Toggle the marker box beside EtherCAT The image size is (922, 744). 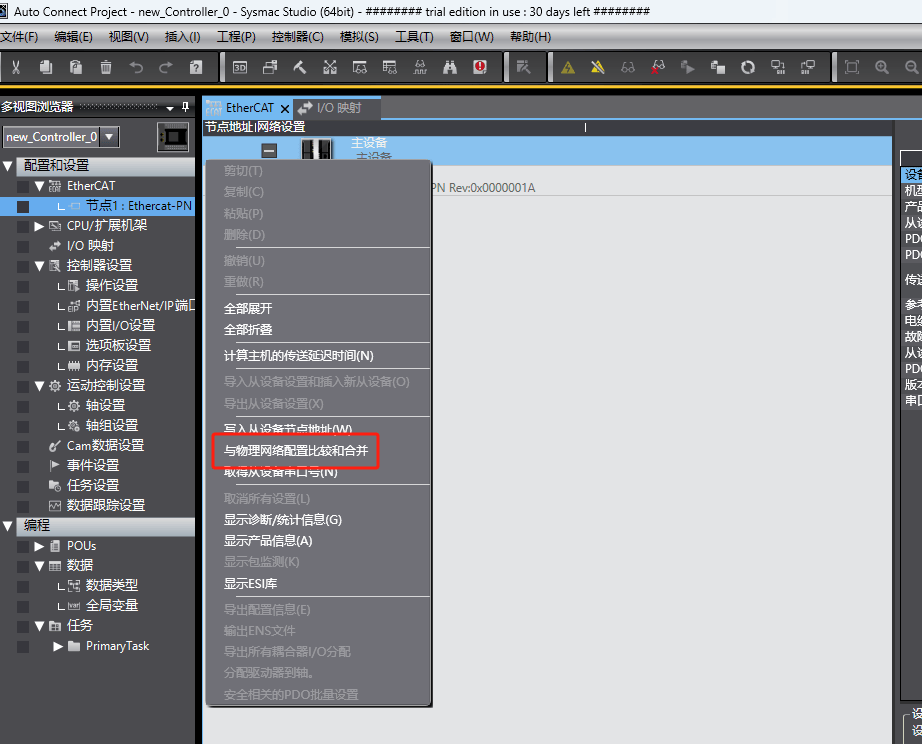pos(23,187)
